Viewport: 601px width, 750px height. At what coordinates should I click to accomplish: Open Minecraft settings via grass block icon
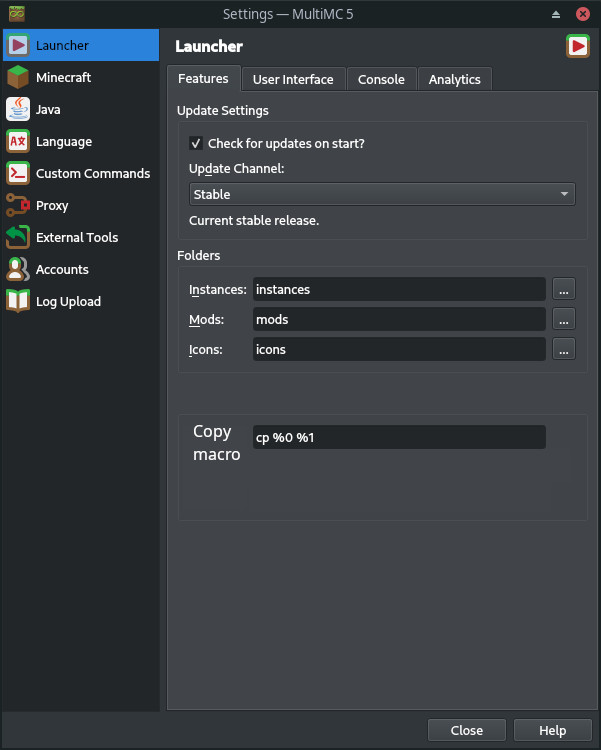pyautogui.click(x=18, y=77)
